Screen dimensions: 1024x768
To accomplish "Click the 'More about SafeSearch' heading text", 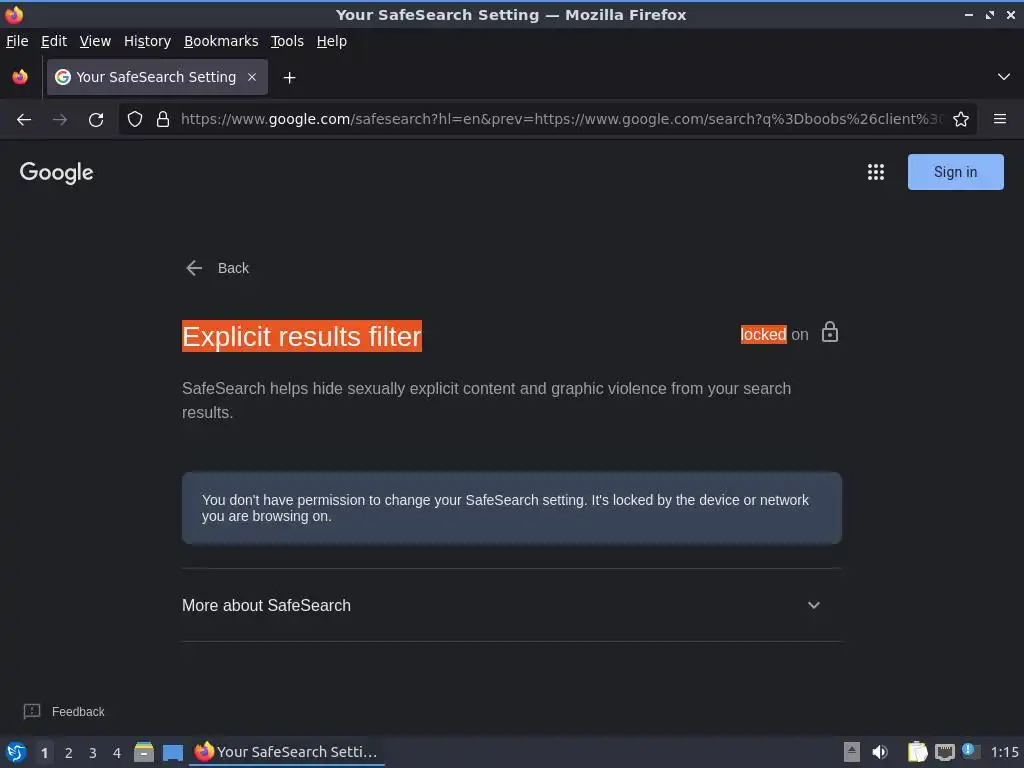I will point(266,605).
